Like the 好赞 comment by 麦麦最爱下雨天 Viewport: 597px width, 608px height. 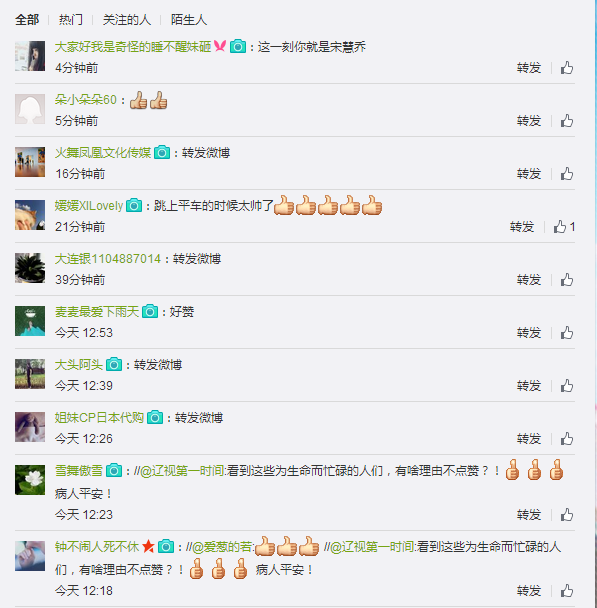[x=567, y=333]
